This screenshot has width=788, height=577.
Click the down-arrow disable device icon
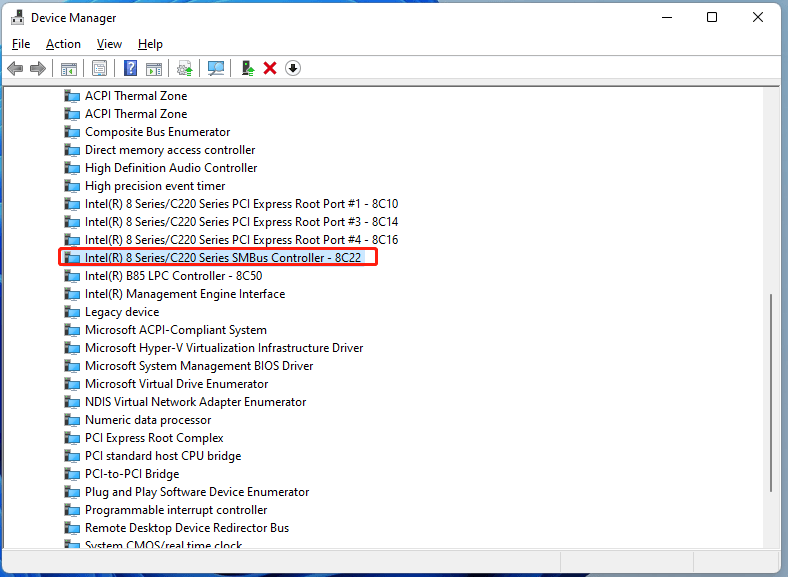pyautogui.click(x=293, y=68)
